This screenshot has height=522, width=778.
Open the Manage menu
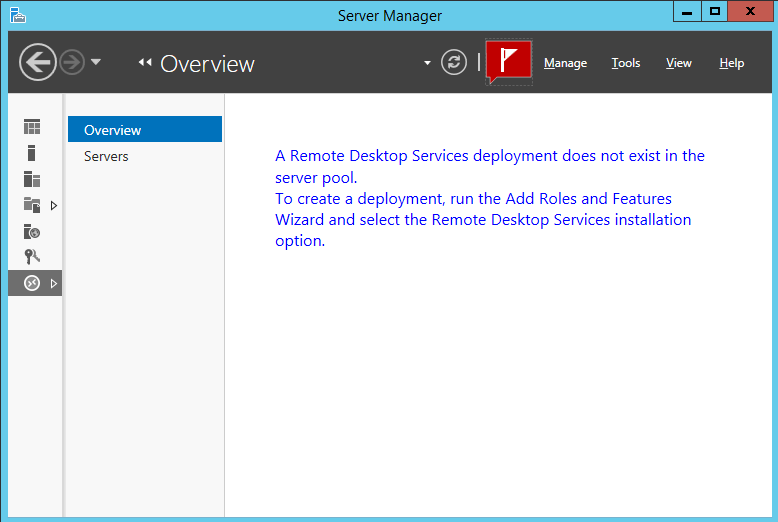tap(565, 63)
